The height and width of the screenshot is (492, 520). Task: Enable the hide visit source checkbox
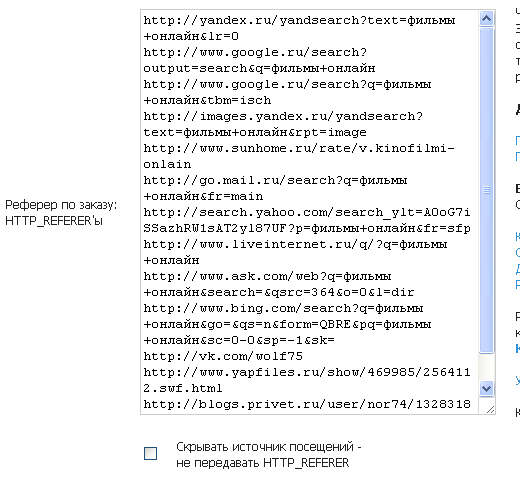(x=150, y=453)
